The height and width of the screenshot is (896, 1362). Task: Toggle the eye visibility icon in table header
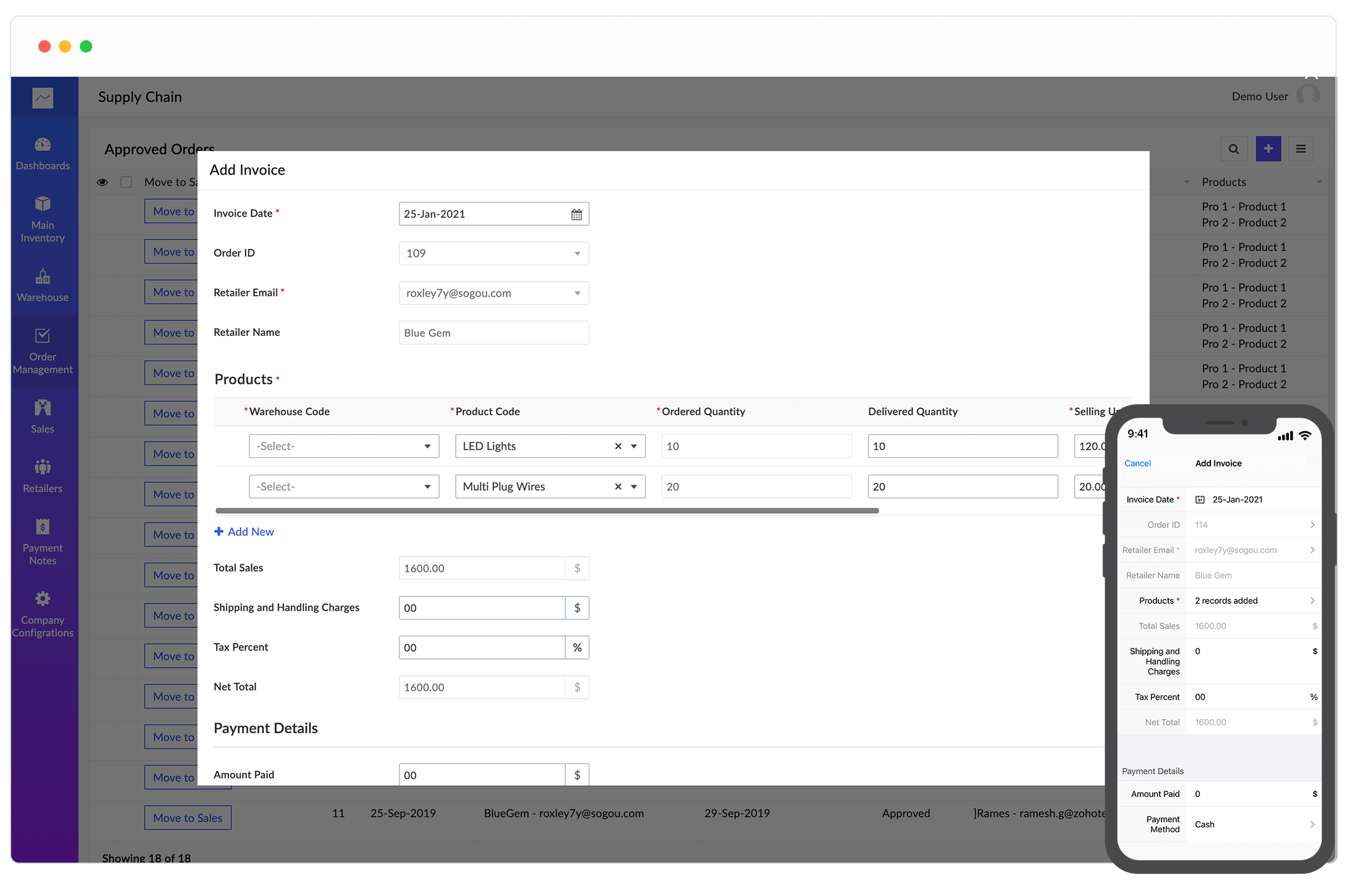pyautogui.click(x=102, y=183)
